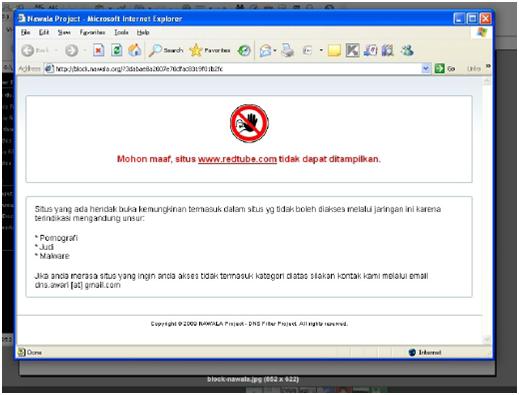Click the Internet zone globe in status bar
This screenshot has width=519, height=395.
[x=412, y=352]
